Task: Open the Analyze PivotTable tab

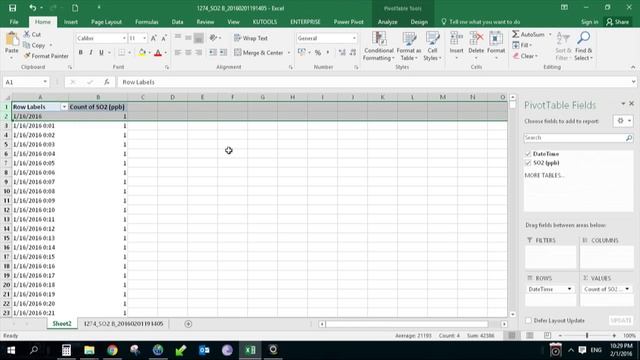Action: pos(387,22)
